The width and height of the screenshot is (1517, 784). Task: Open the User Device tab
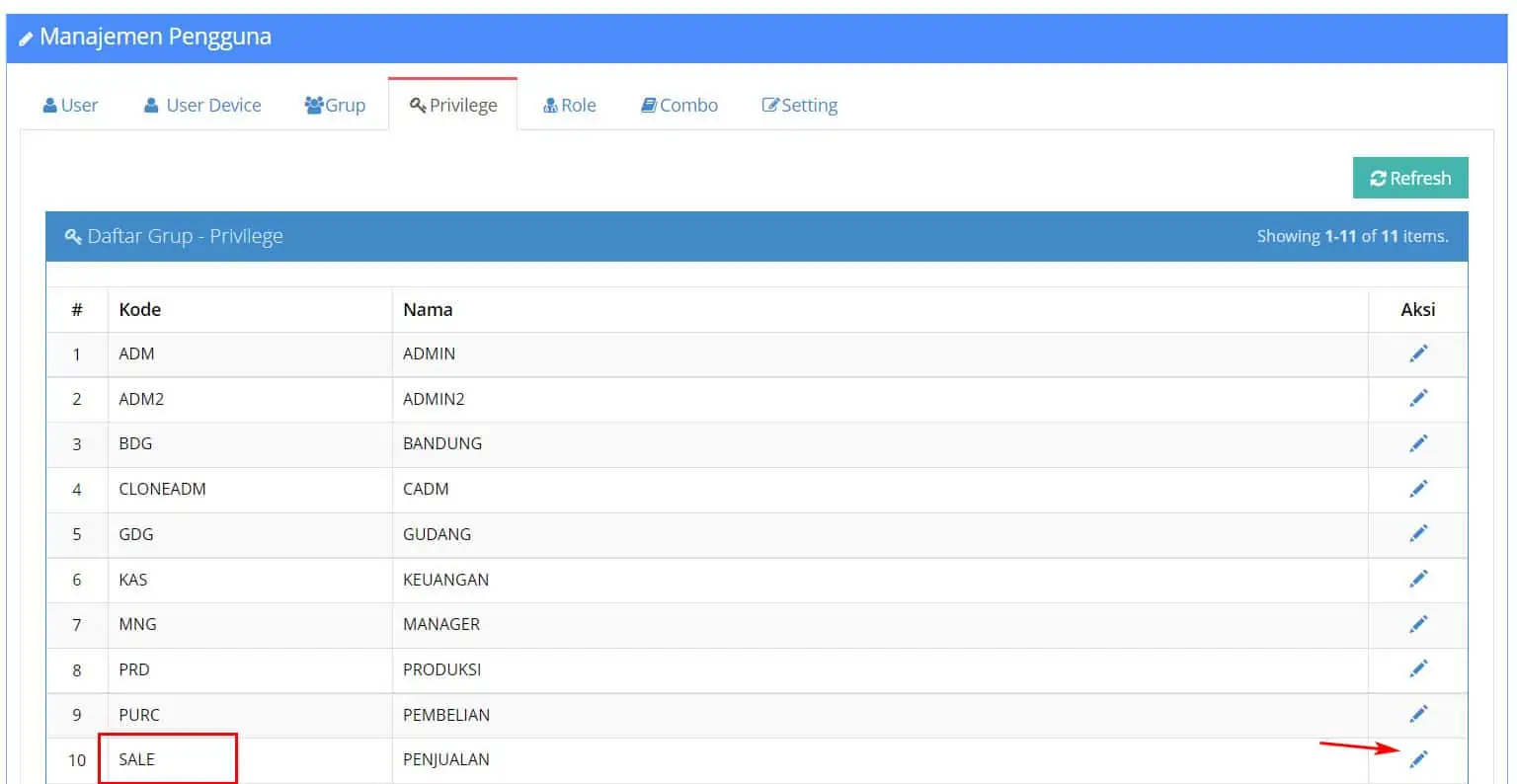pos(202,106)
